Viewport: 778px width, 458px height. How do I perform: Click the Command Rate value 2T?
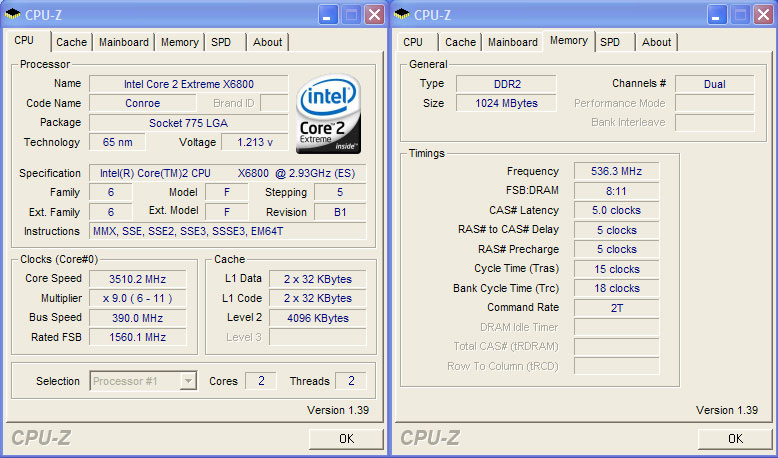(616, 308)
